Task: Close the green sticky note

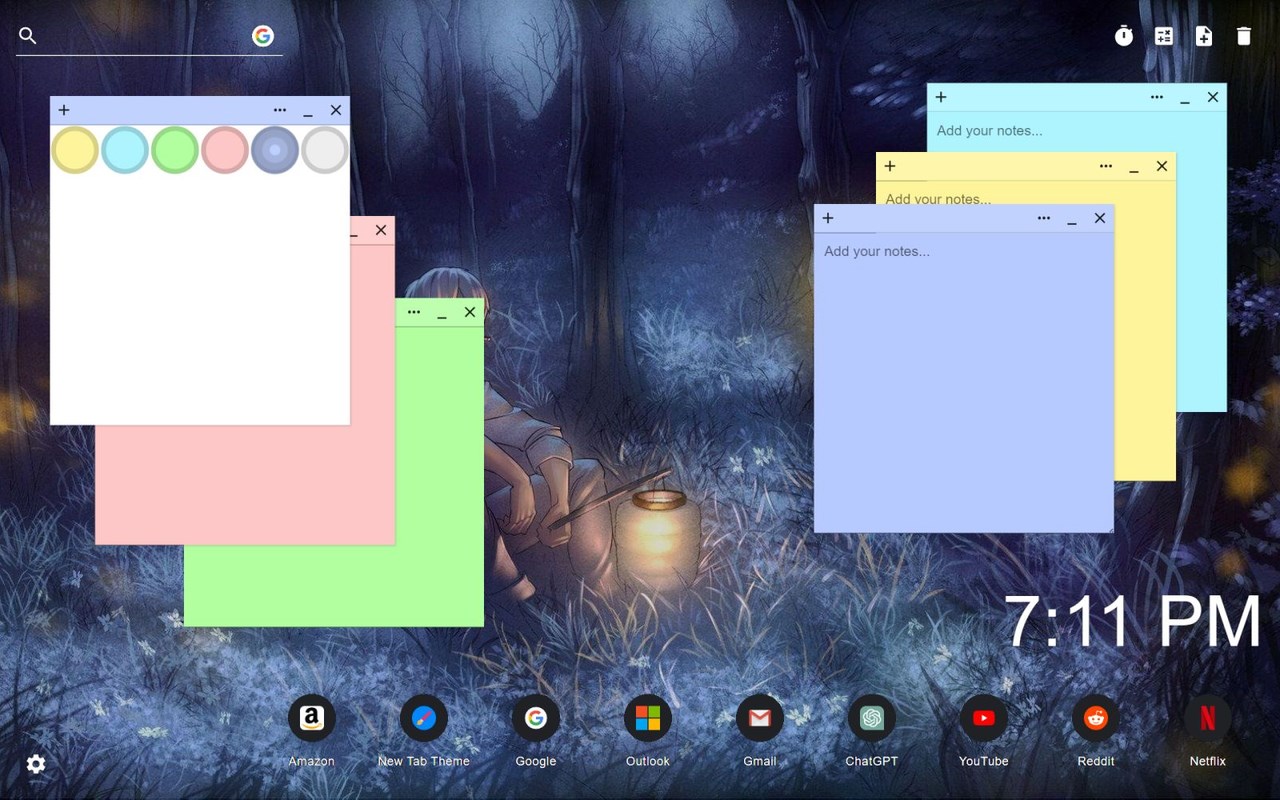Action: (x=470, y=312)
